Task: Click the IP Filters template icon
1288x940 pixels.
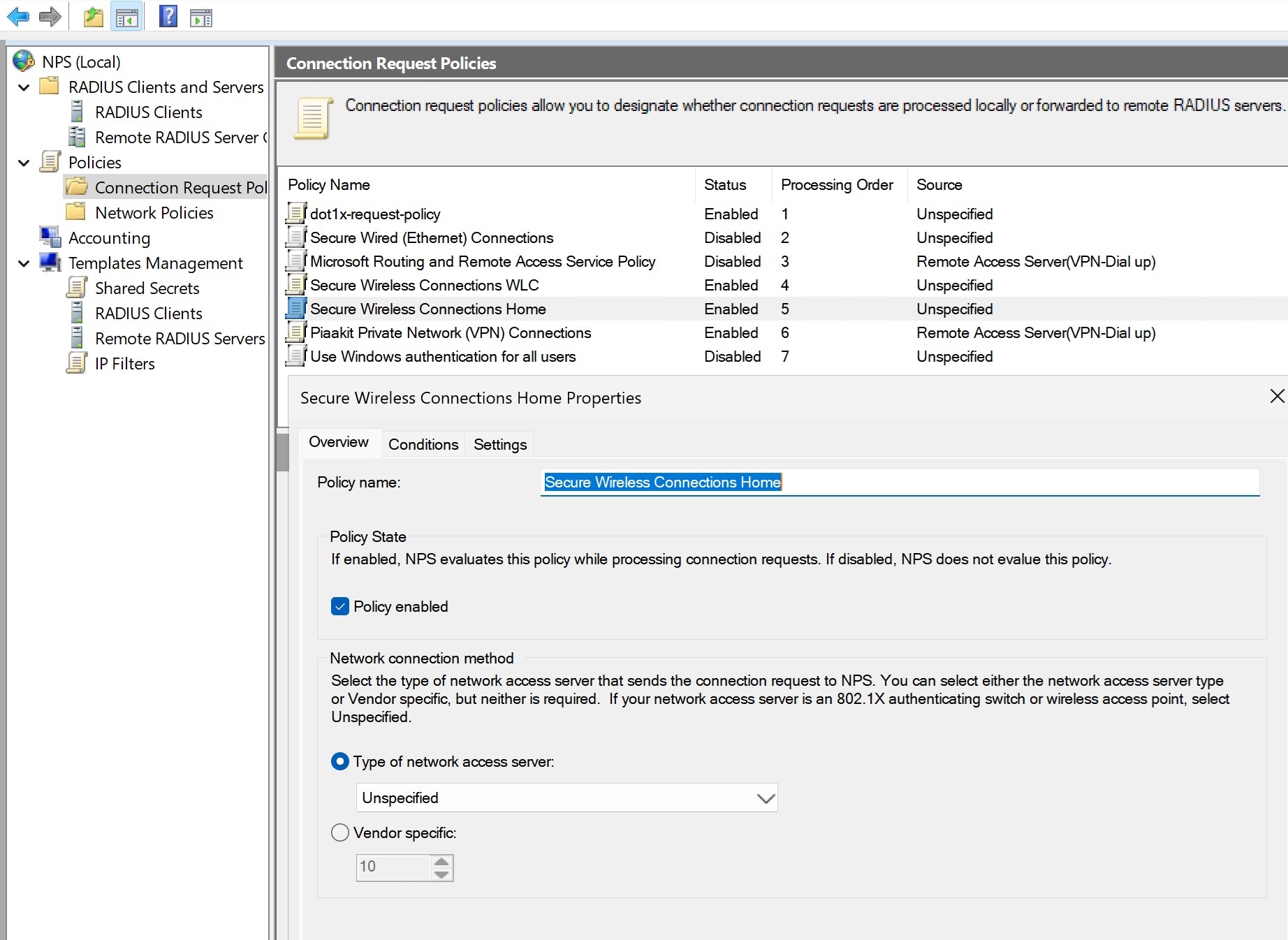Action: 77,363
